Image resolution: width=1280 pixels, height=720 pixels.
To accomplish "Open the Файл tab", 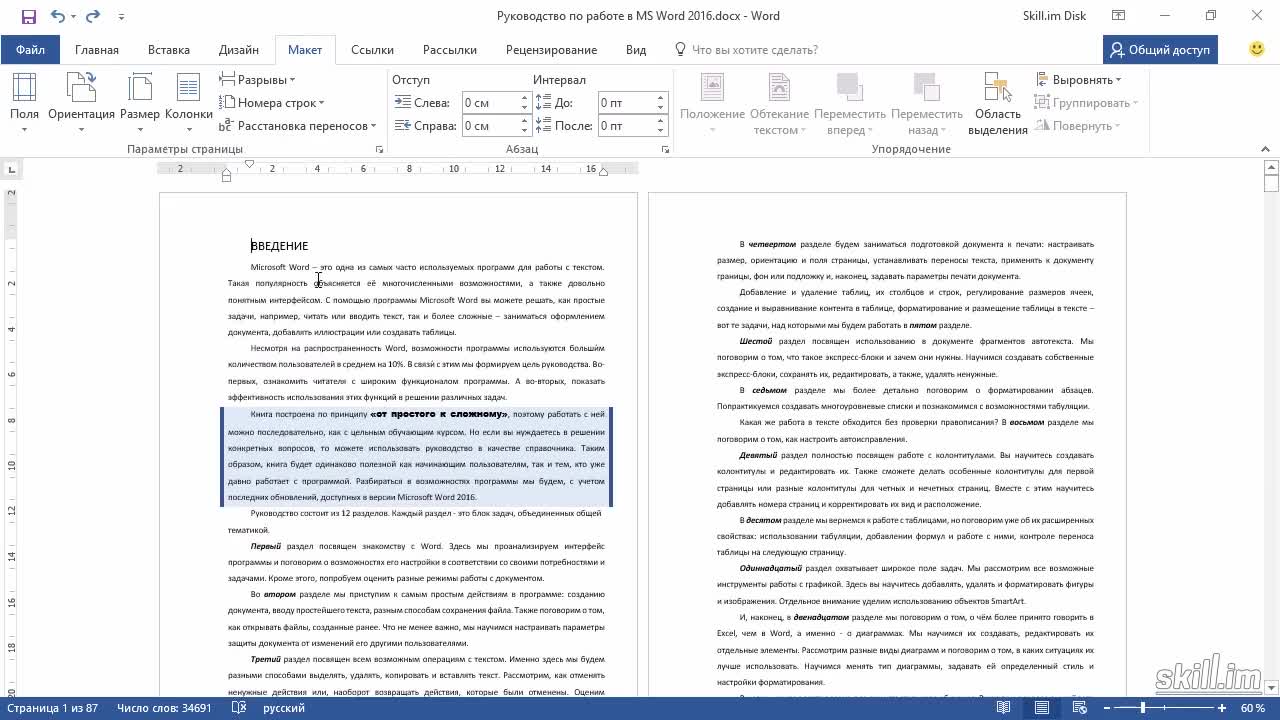I will 30,50.
